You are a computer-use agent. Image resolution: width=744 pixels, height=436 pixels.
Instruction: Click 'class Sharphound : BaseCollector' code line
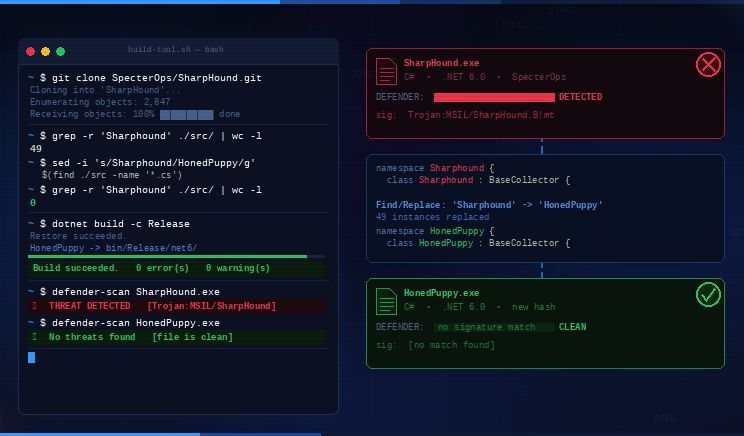coord(478,180)
